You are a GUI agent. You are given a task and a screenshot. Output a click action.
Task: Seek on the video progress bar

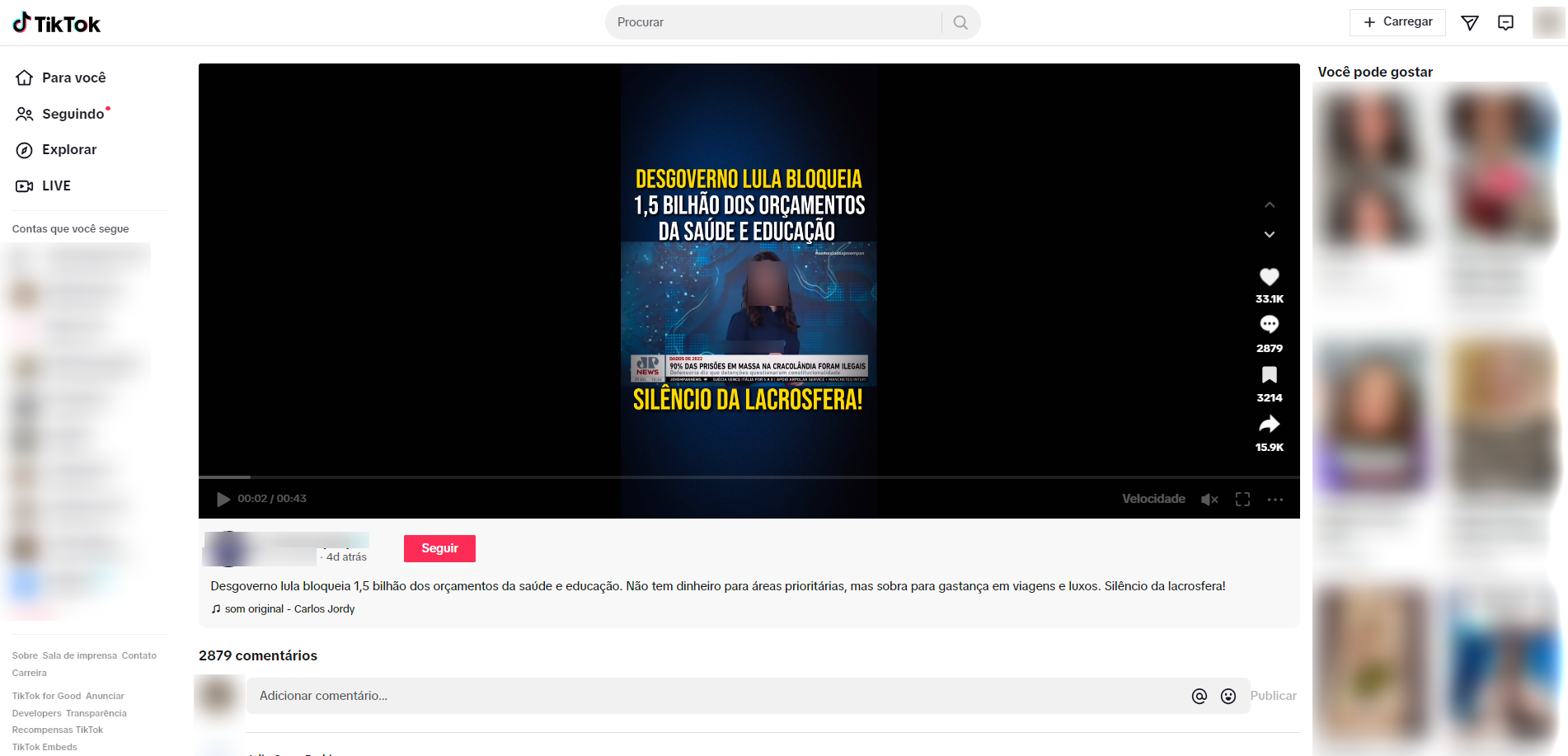pos(749,477)
